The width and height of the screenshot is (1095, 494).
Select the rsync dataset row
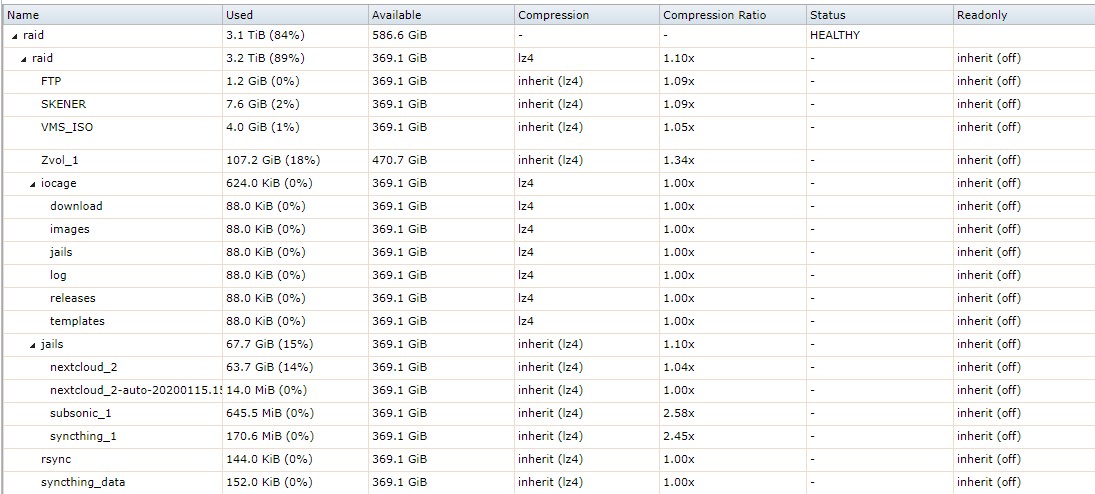click(x=549, y=459)
